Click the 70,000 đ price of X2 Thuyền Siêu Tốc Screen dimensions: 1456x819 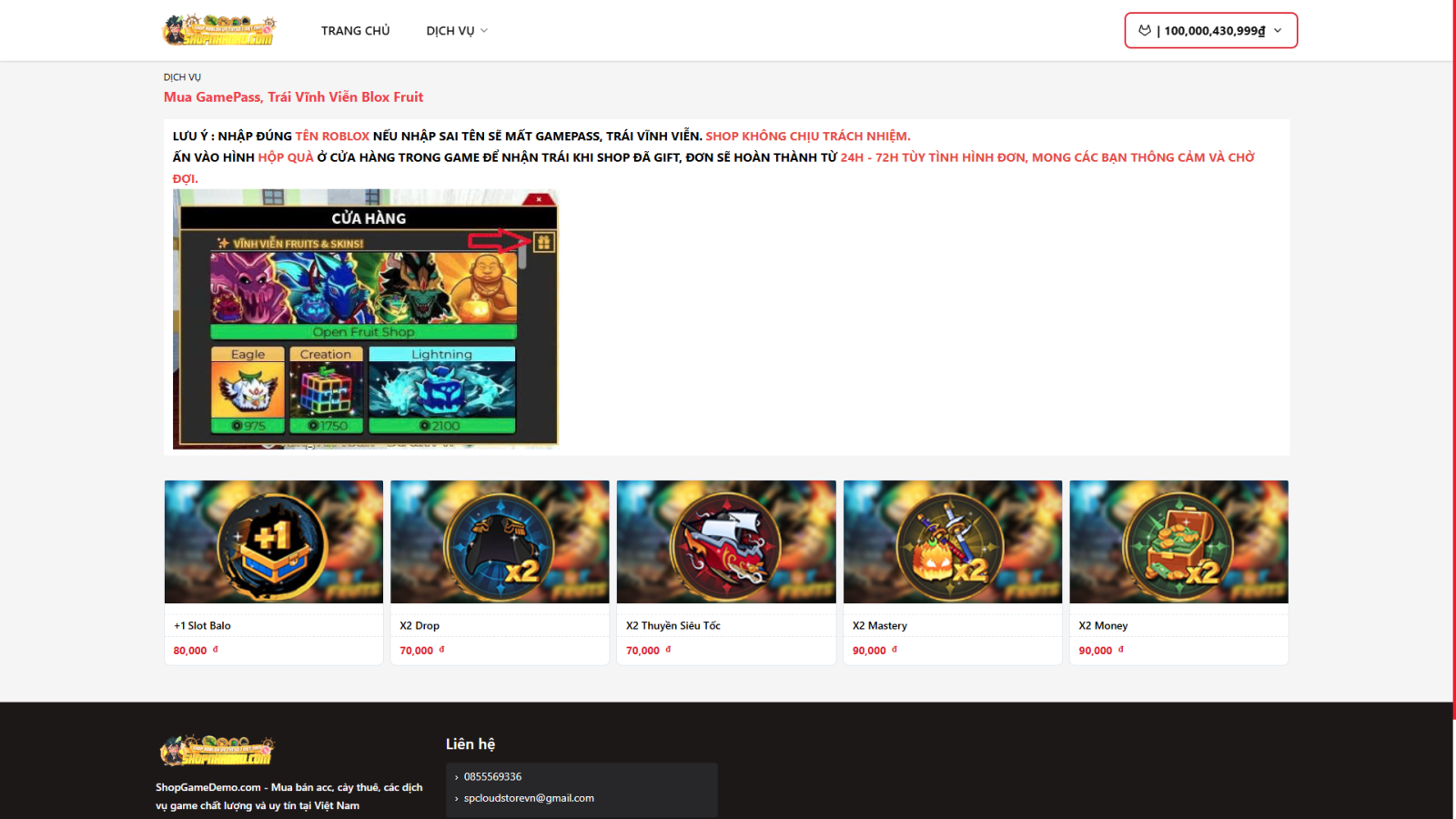click(649, 651)
